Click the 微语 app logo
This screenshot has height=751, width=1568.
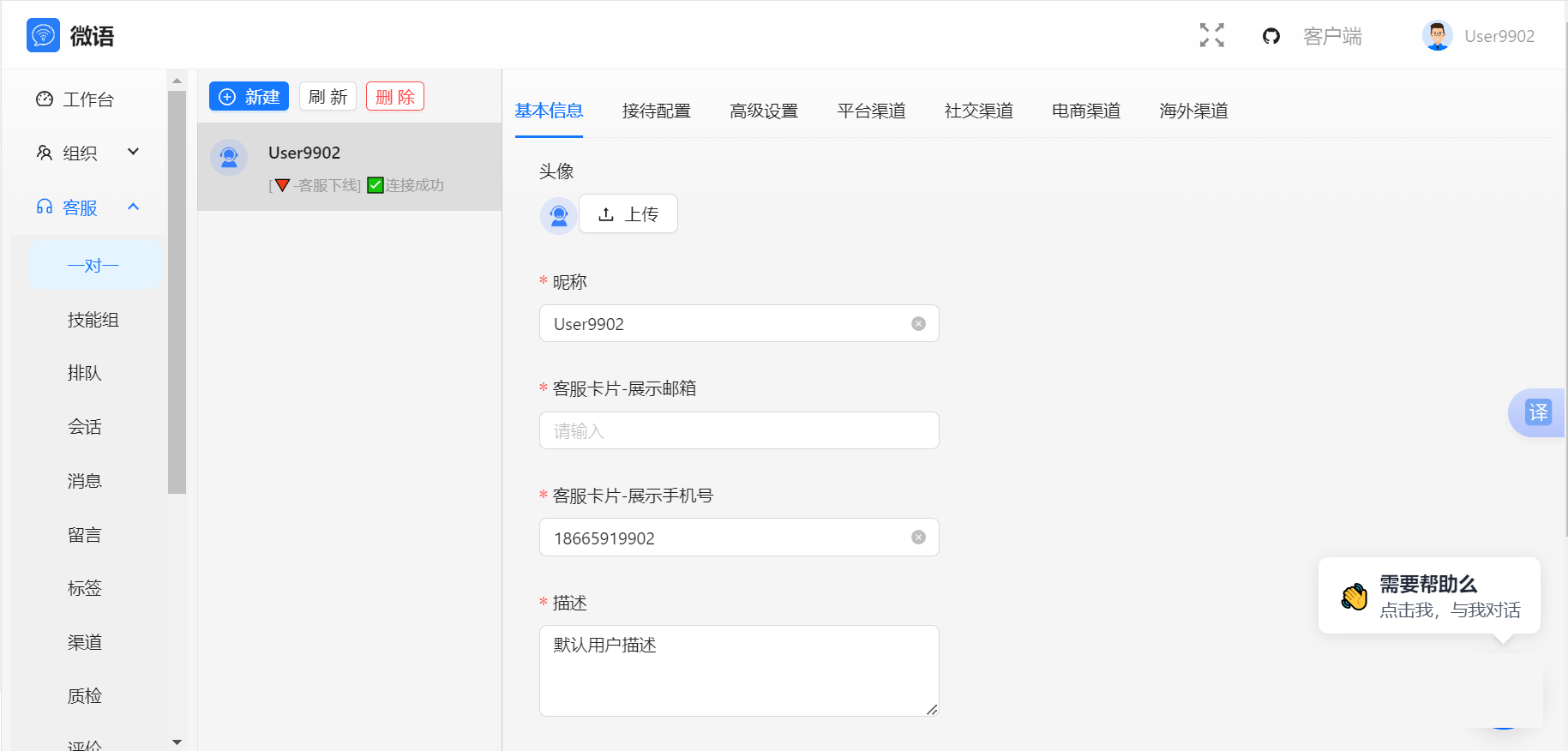pyautogui.click(x=43, y=35)
